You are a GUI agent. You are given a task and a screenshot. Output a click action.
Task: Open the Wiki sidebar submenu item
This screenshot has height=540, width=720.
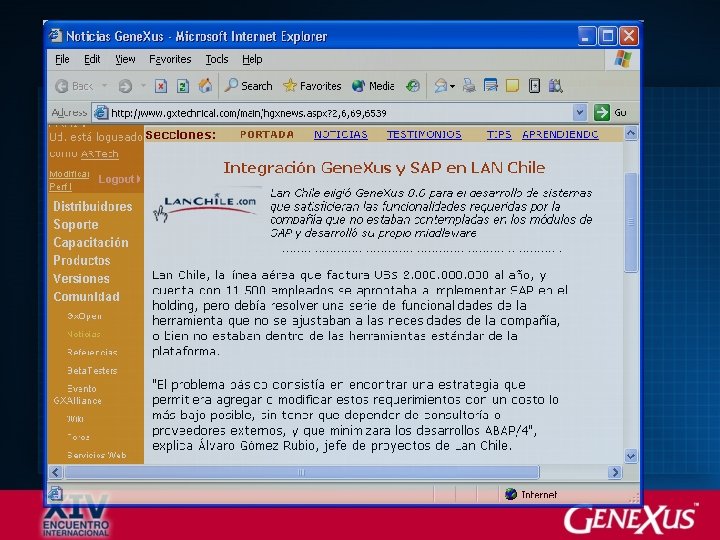(75, 419)
